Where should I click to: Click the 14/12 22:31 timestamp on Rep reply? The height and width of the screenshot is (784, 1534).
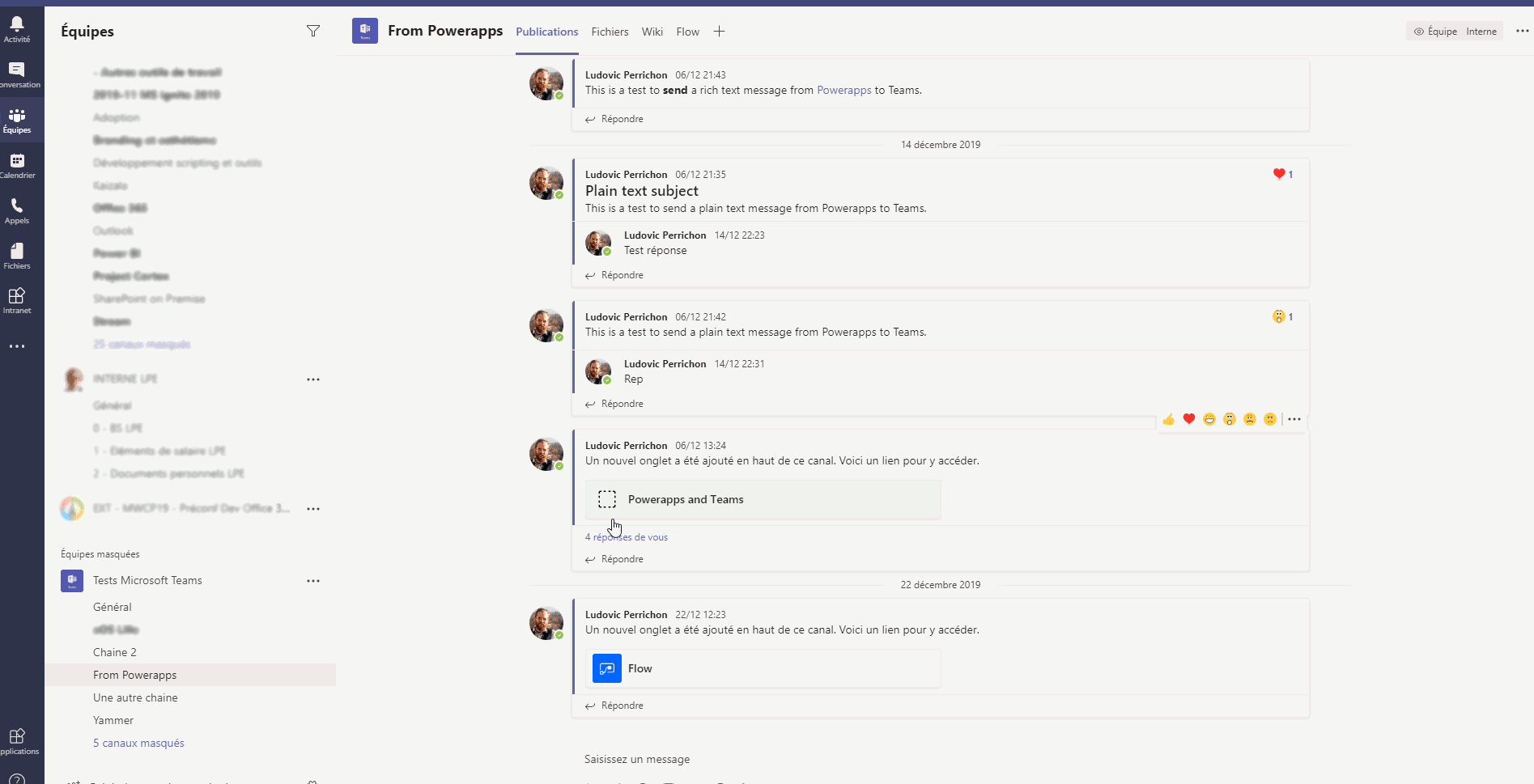pos(739,364)
